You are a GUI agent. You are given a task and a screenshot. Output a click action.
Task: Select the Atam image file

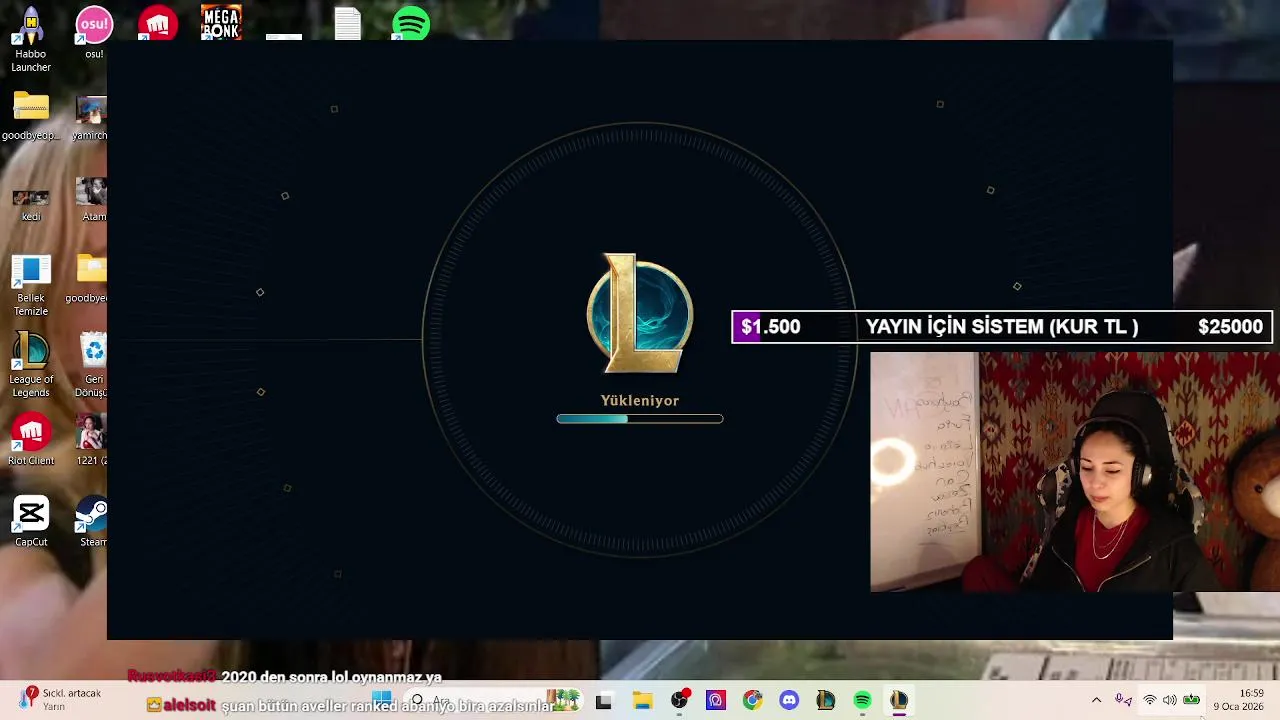92,198
